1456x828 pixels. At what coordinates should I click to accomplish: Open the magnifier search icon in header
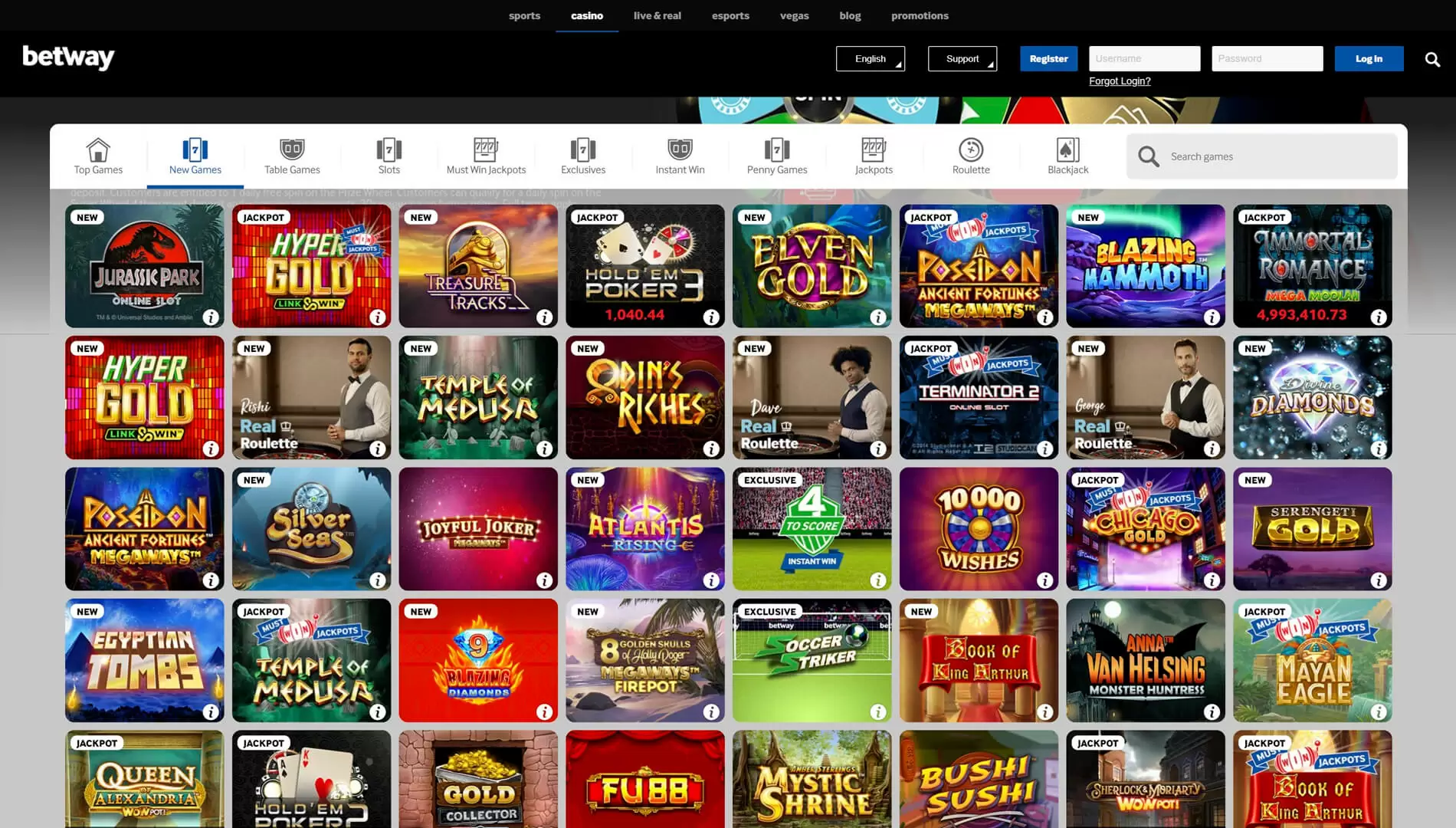(x=1432, y=59)
